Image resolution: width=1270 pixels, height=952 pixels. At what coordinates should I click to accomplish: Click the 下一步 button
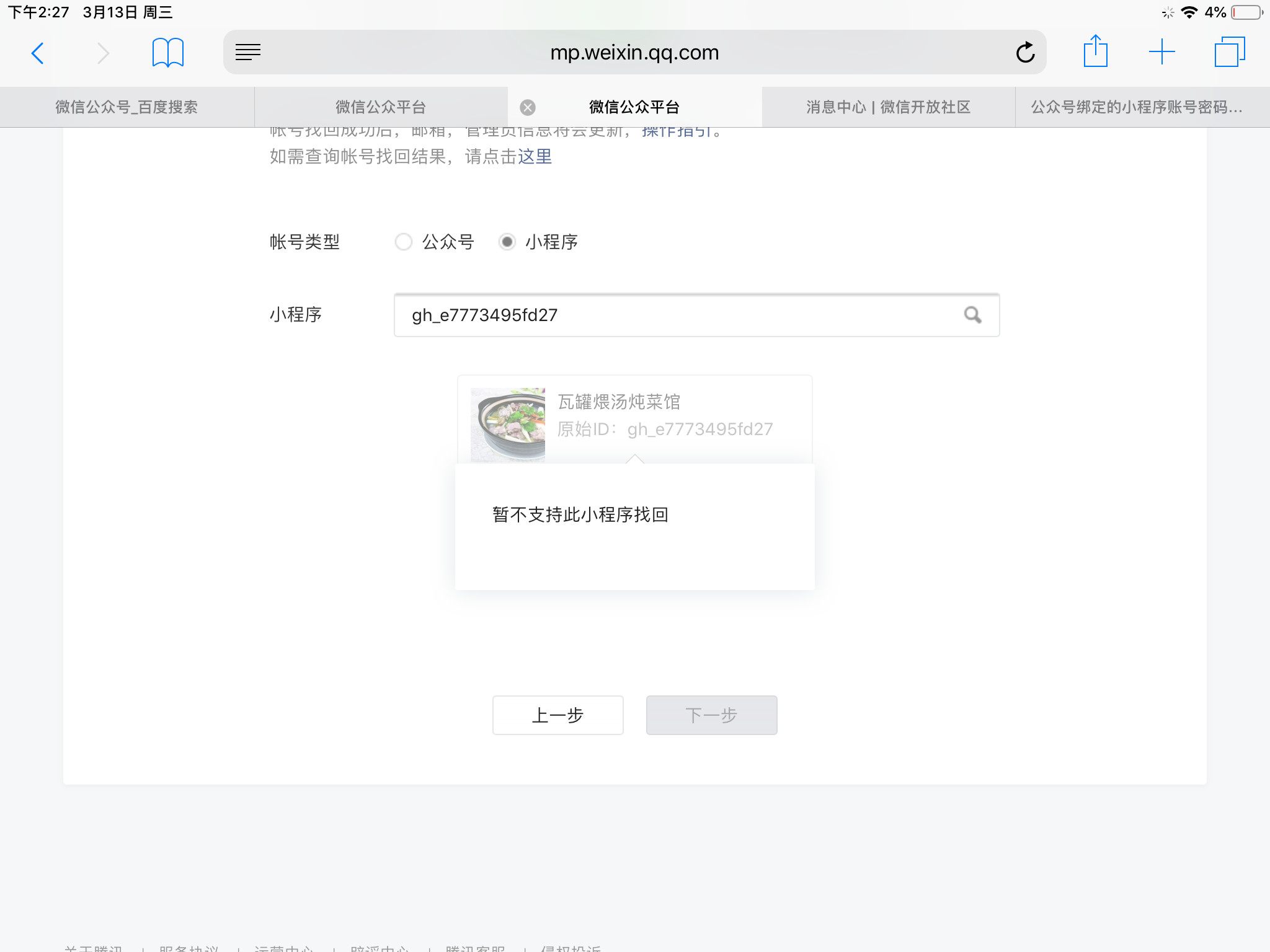[x=711, y=715]
